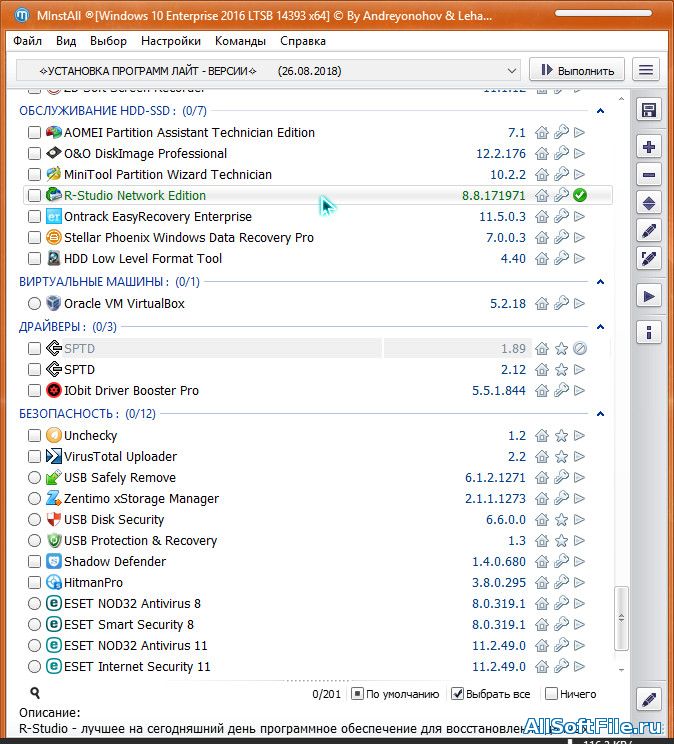Open home page icon for AOMEI Partition Assistant
The width and height of the screenshot is (674, 744).
tap(542, 133)
